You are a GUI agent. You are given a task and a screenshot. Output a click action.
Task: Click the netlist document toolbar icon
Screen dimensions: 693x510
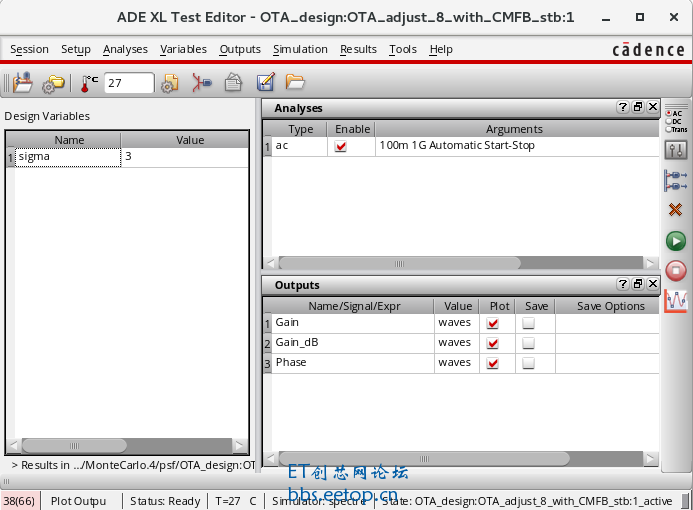(233, 83)
